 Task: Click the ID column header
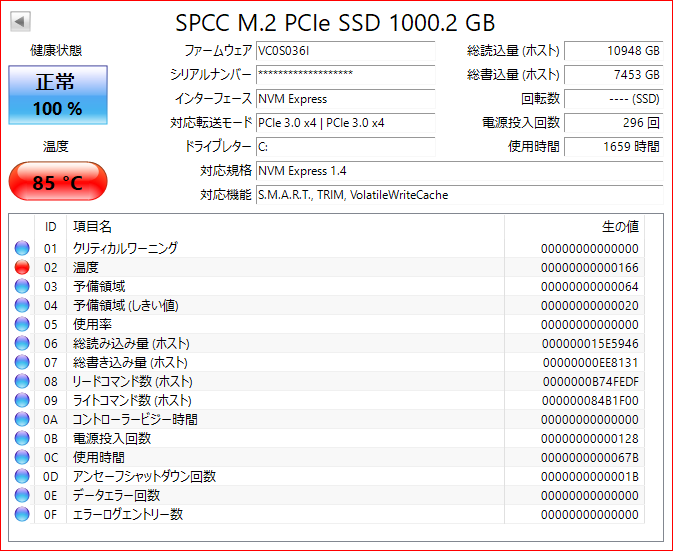point(51,227)
